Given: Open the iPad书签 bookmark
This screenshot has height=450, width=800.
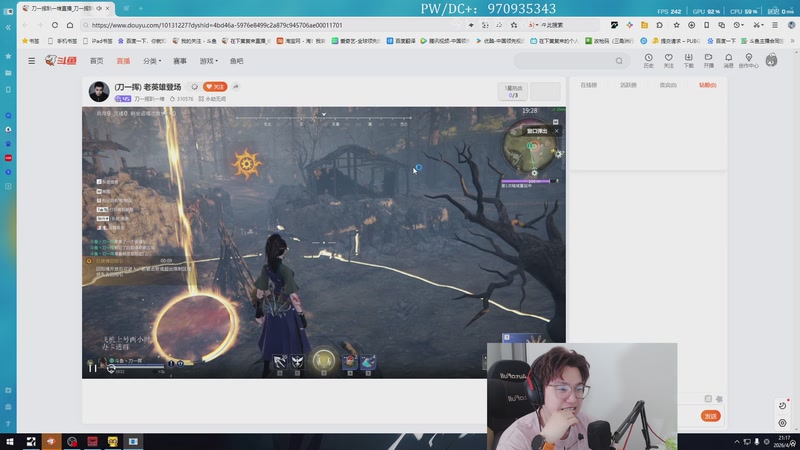Looking at the screenshot, I should pos(98,41).
